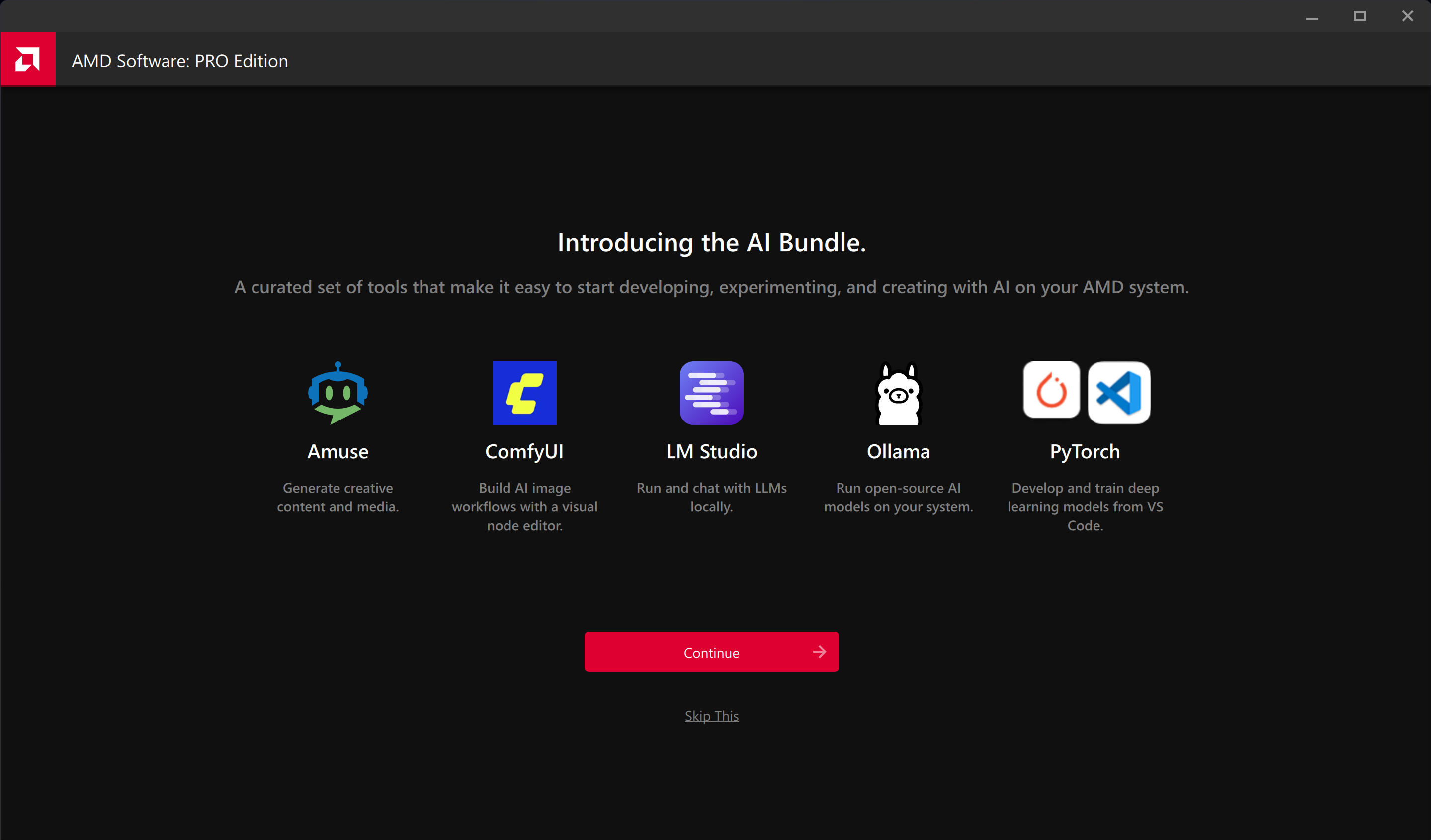Maximize the AMD Software window
Screen dimensions: 1431x840
pyautogui.click(x=1359, y=16)
